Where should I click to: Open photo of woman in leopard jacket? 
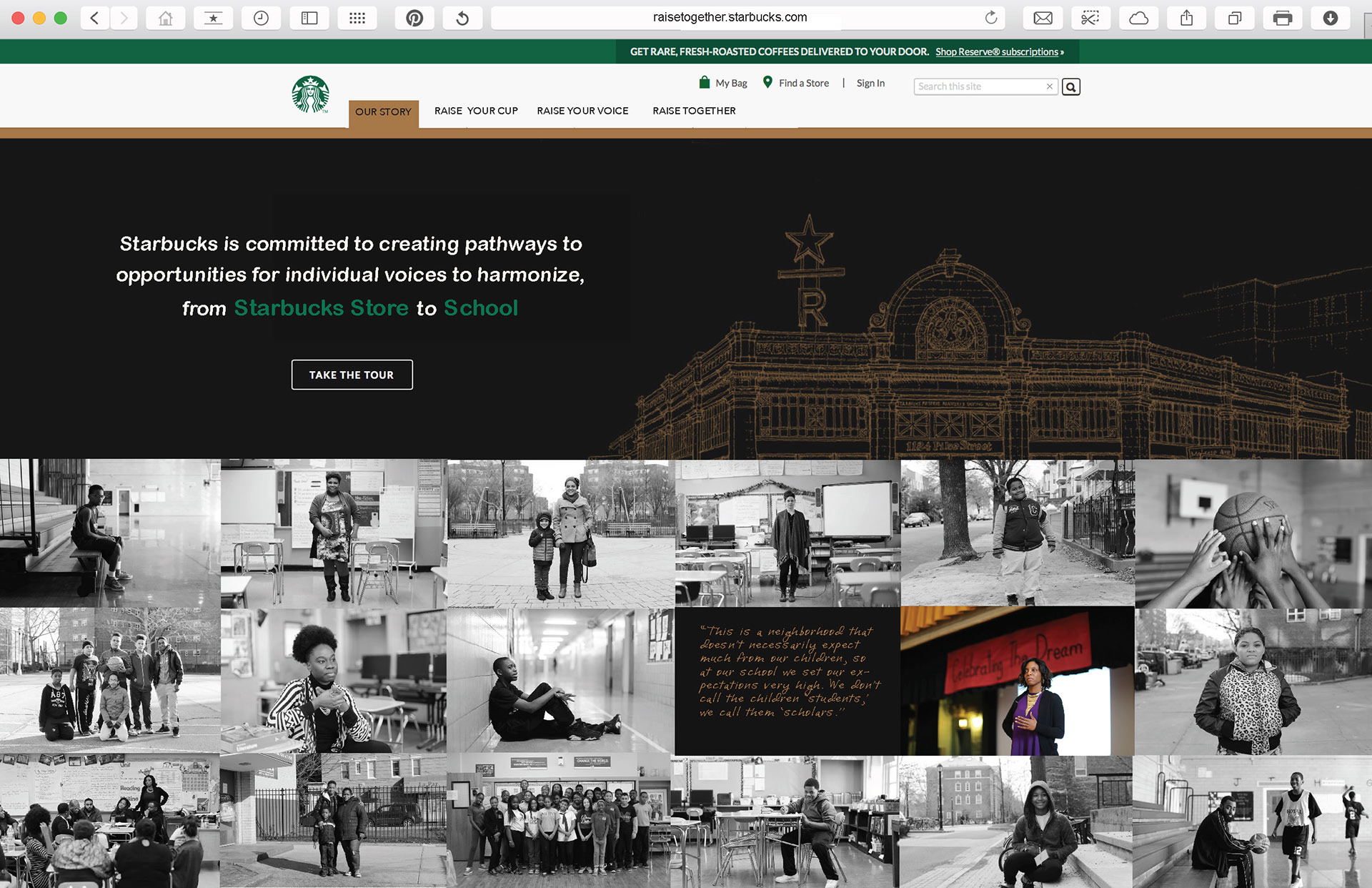(1253, 682)
